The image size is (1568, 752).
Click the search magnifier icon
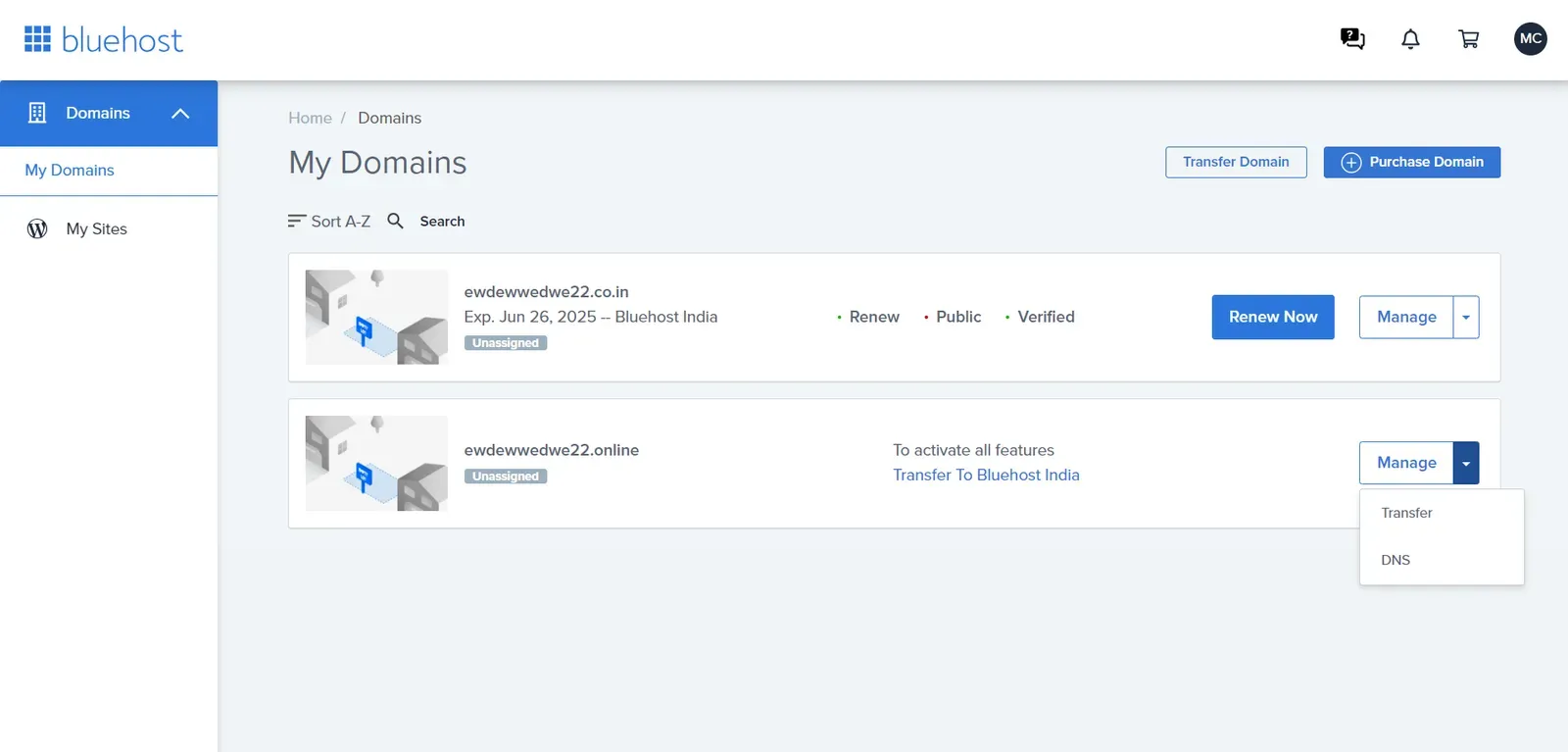(x=395, y=221)
